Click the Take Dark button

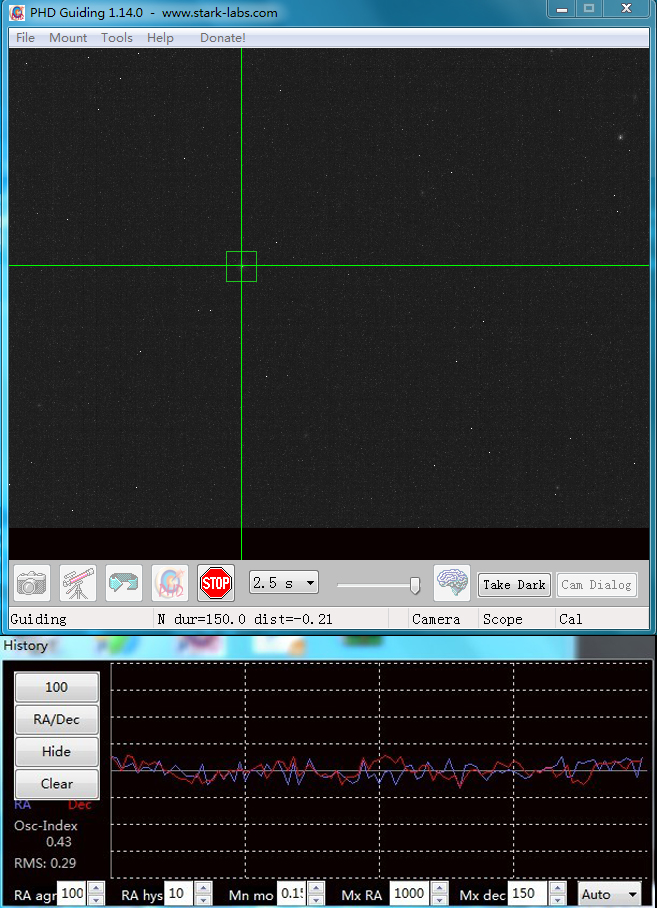(x=514, y=585)
